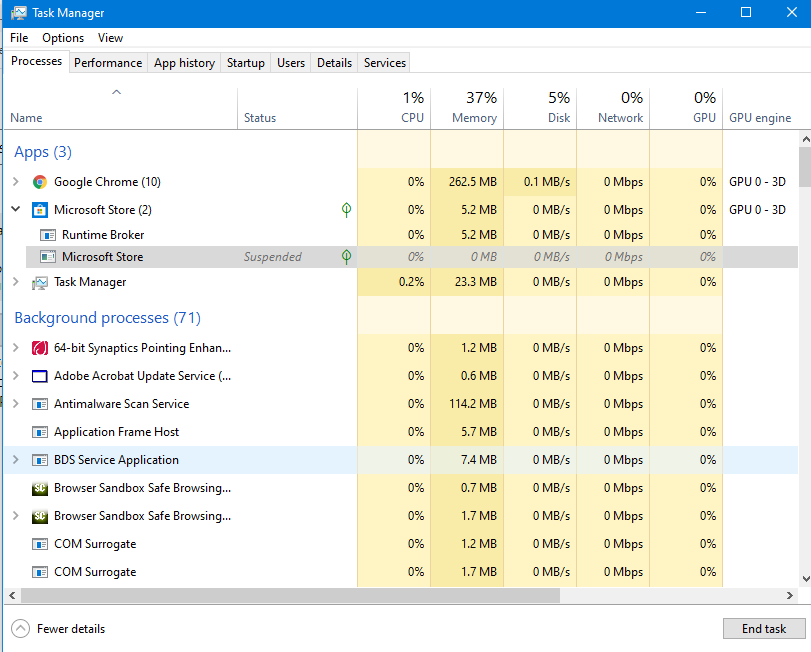Sort by the CPU column header
Image resolution: width=811 pixels, height=652 pixels.
[x=394, y=109]
